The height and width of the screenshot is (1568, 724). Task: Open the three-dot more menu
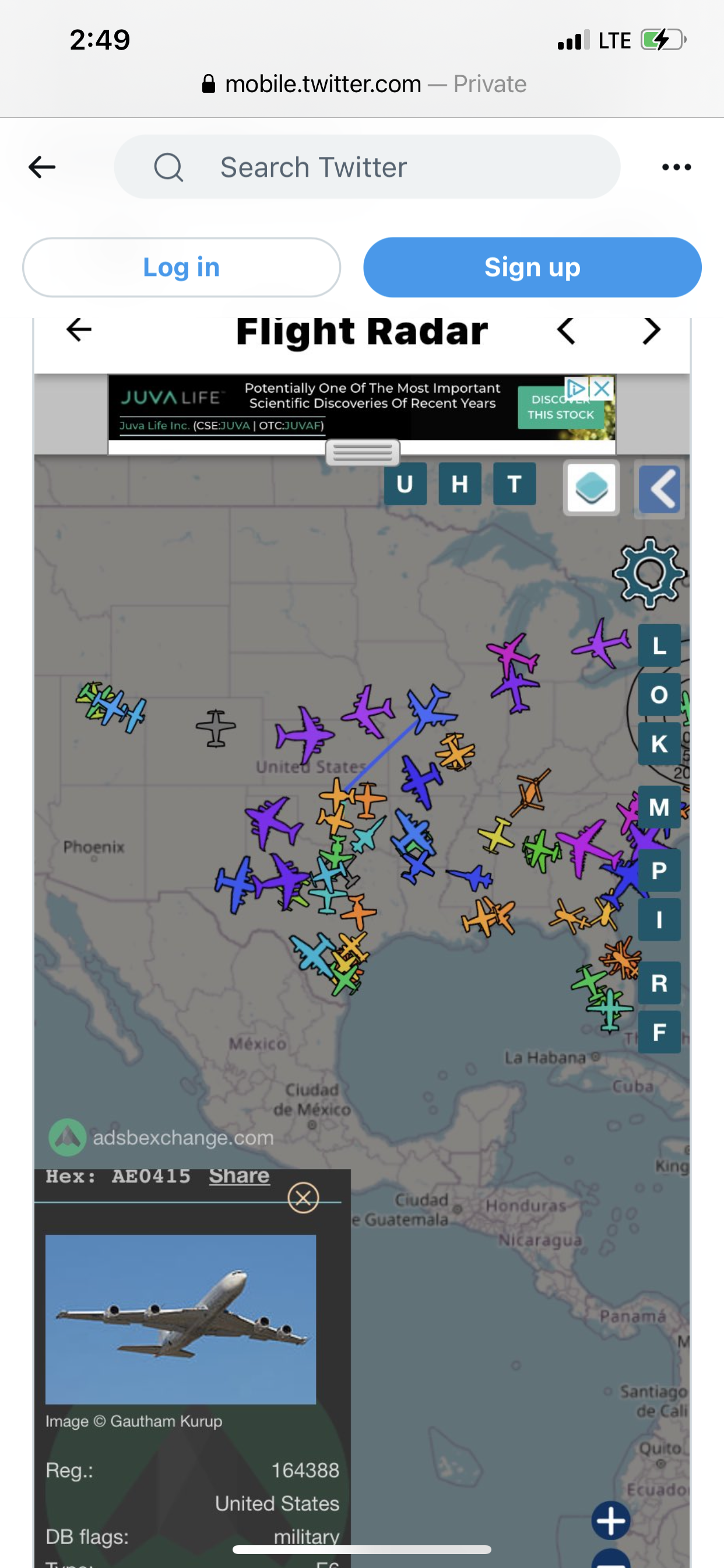(676, 167)
